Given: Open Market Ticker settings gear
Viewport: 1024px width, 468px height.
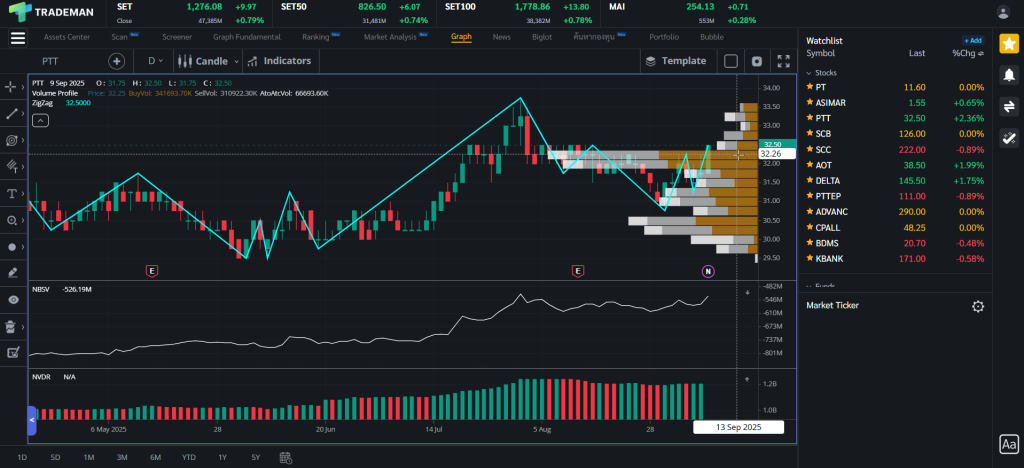Looking at the screenshot, I should click(978, 306).
